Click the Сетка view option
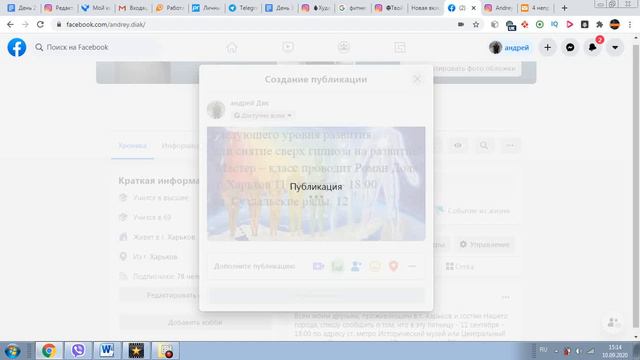The image size is (640, 360). 460,267
